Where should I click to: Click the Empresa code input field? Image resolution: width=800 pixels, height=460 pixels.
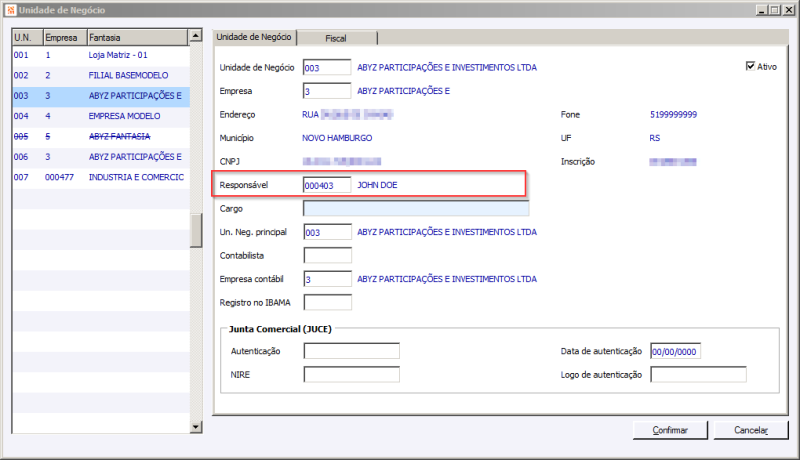(327, 91)
